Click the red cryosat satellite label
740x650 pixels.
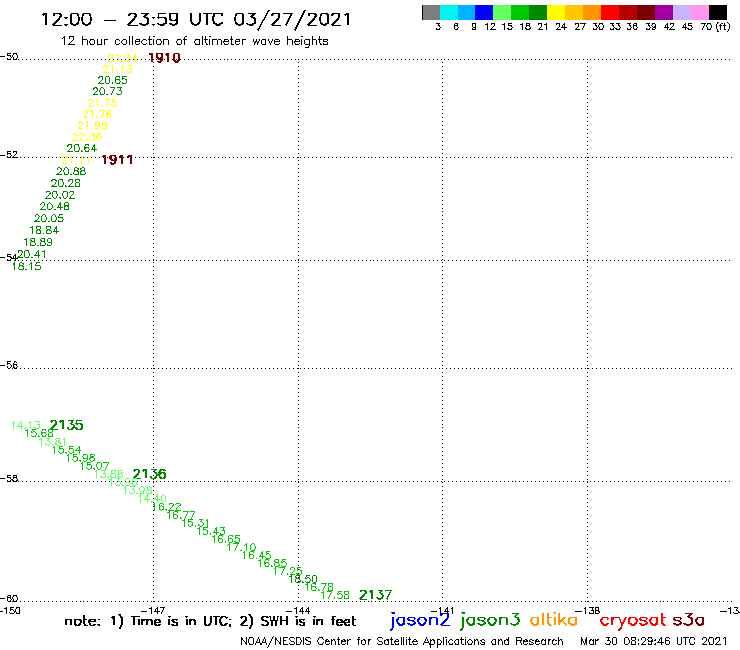(632, 620)
